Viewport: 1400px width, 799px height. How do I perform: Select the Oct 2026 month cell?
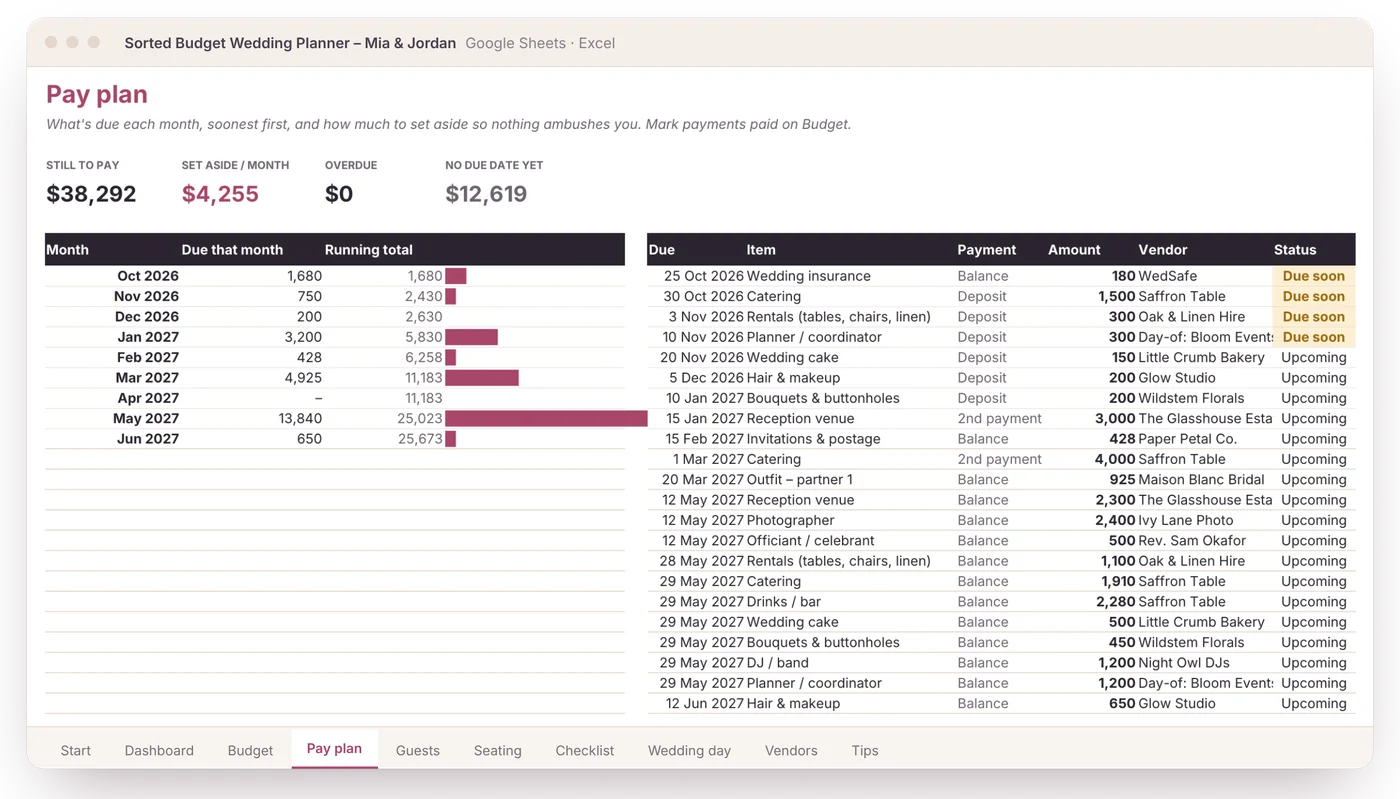148,276
